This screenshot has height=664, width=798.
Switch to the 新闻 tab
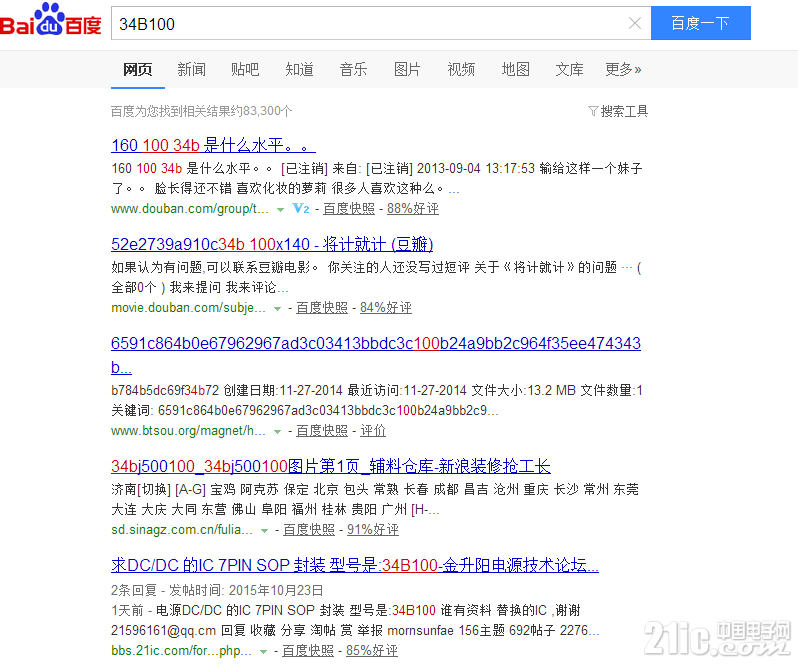(191, 69)
